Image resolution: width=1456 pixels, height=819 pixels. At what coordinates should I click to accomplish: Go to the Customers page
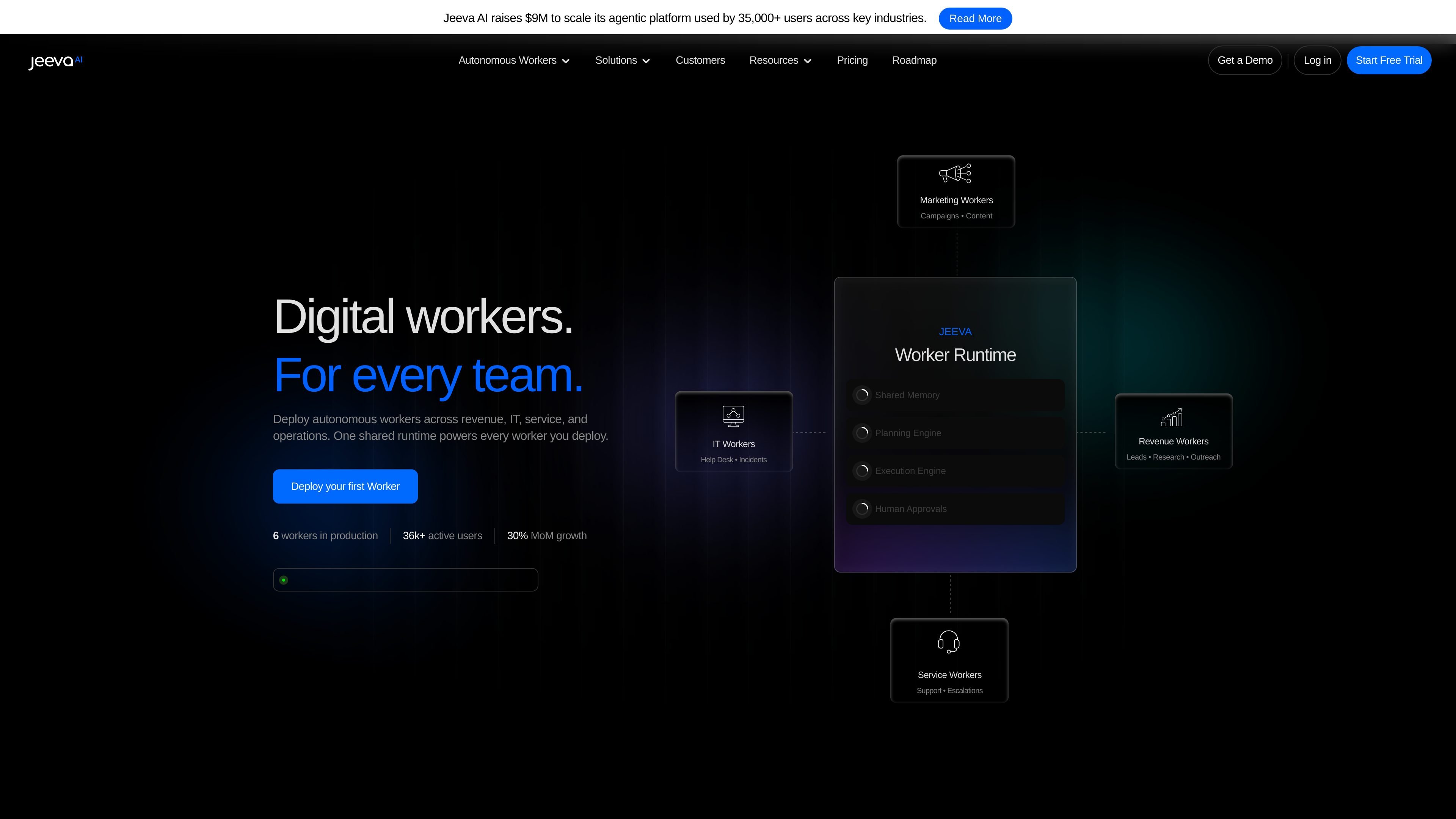[700, 61]
